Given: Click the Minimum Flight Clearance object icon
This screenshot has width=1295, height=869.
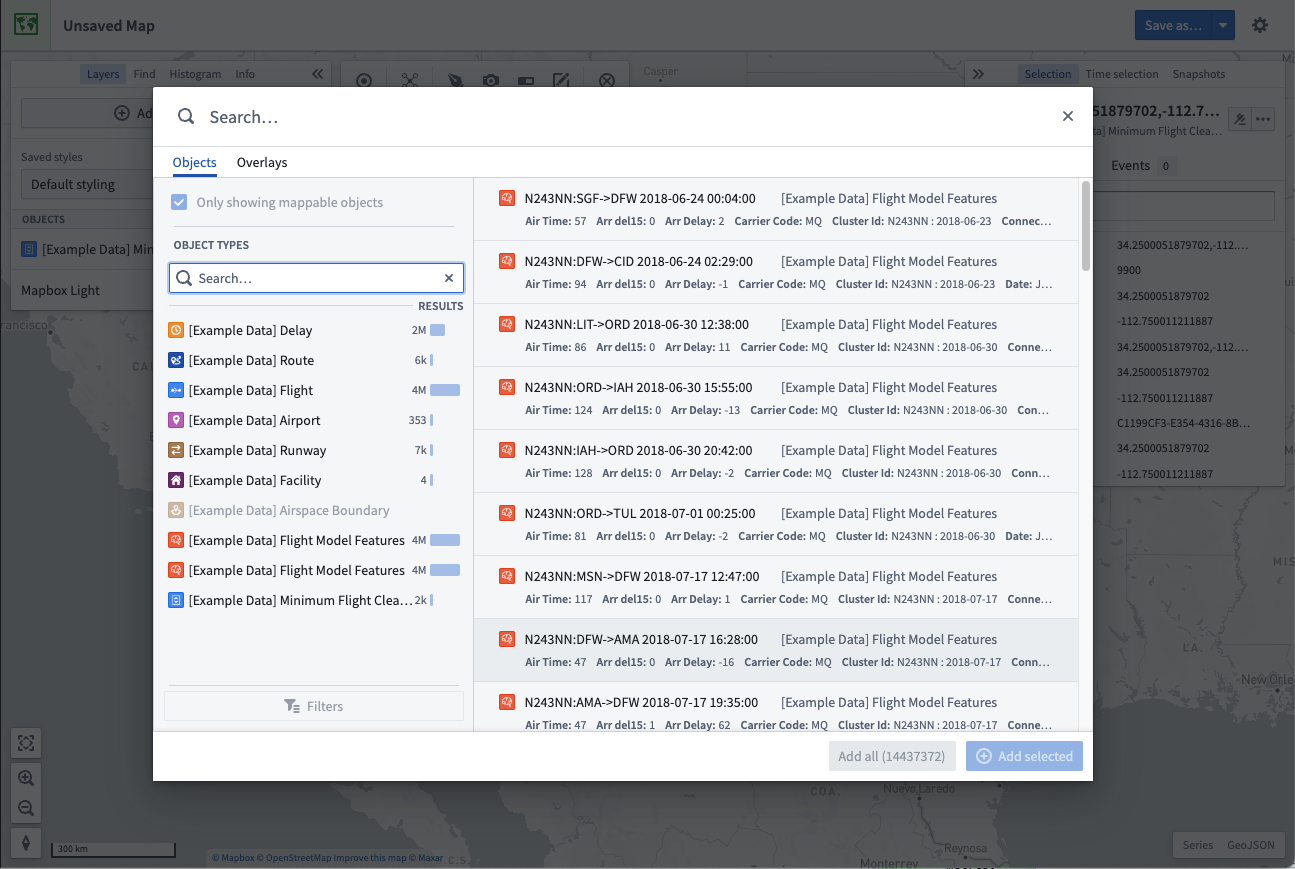Looking at the screenshot, I should tap(176, 600).
